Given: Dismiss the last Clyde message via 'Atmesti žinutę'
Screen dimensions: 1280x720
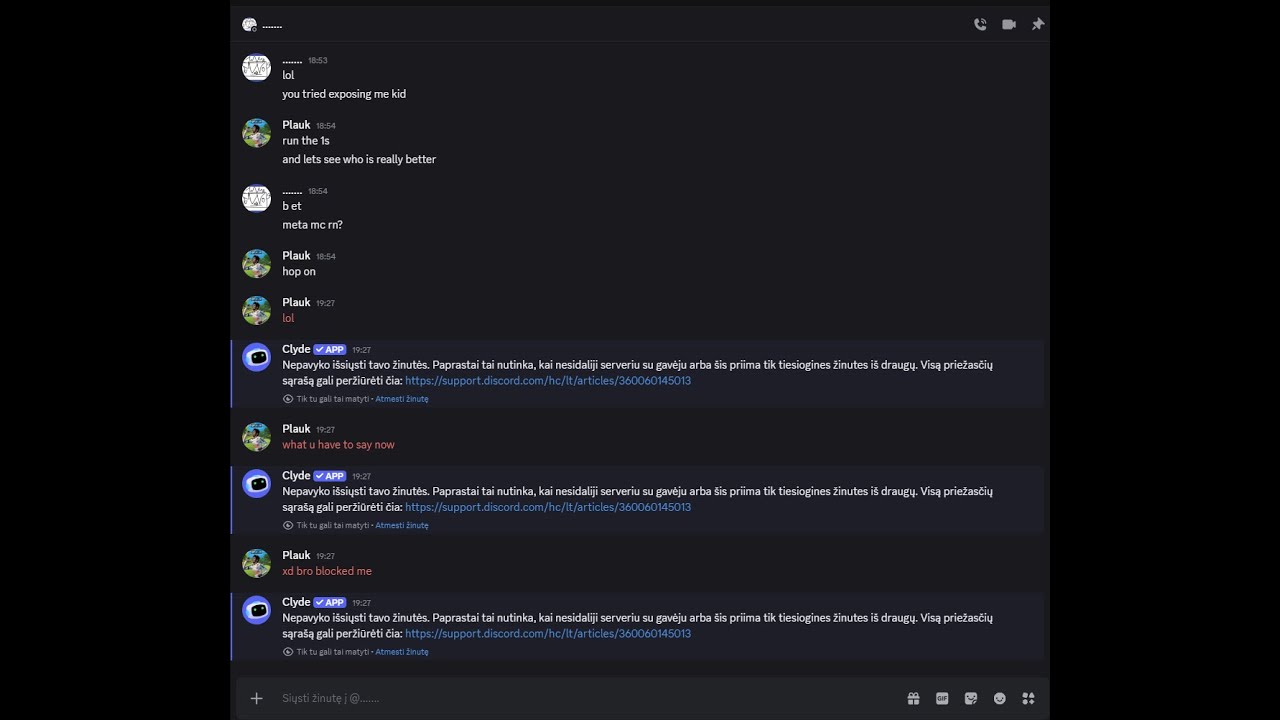Looking at the screenshot, I should click(402, 652).
